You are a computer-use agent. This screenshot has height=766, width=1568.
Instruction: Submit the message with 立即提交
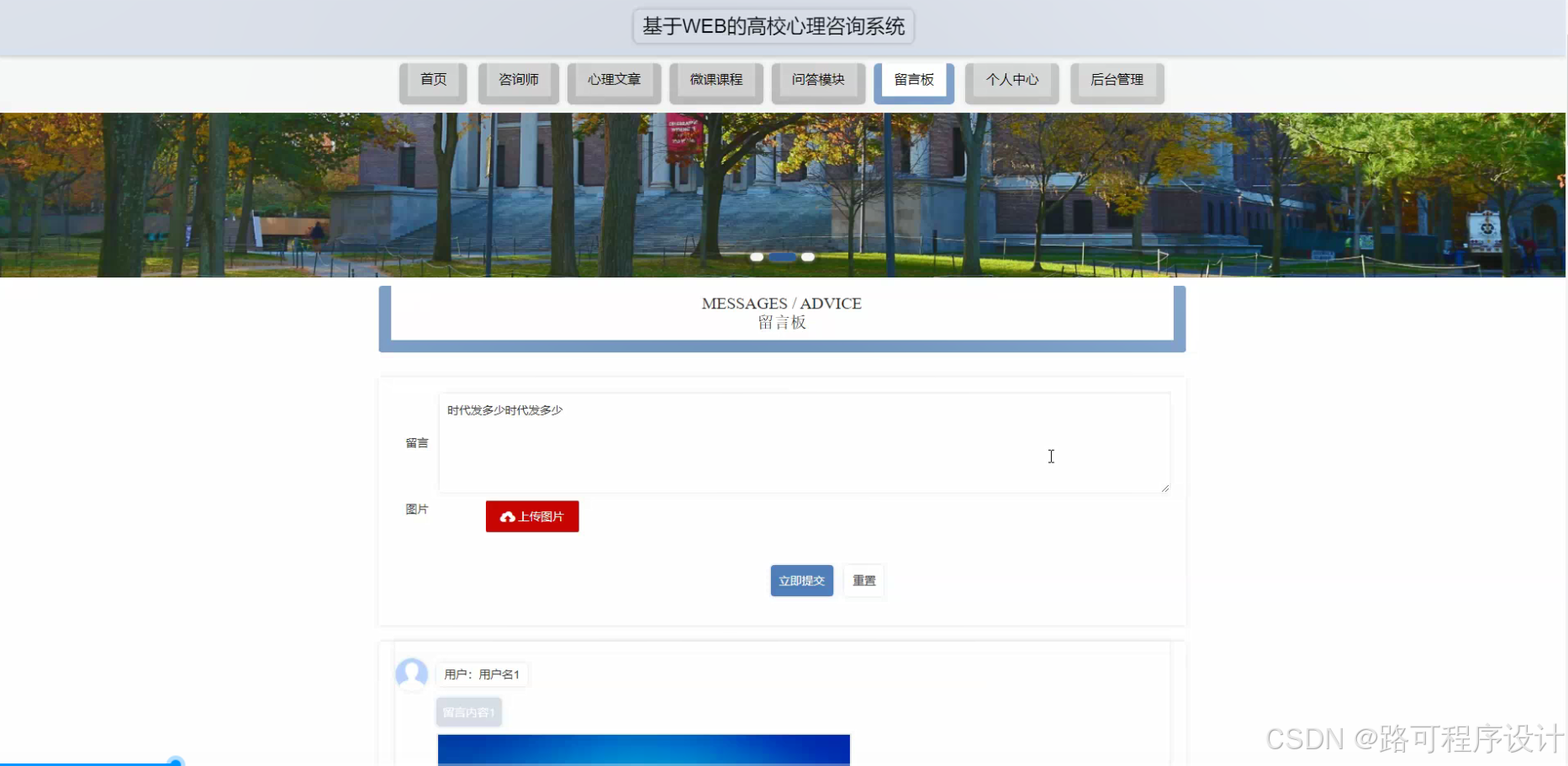[800, 580]
